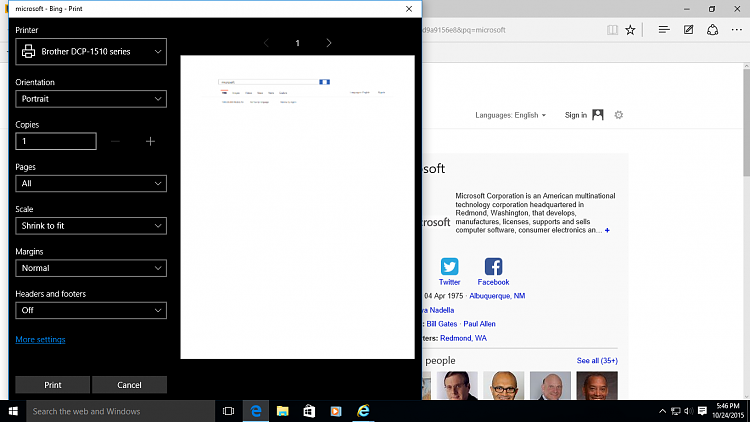
Task: Open the Bill Gates link
Action: point(441,324)
